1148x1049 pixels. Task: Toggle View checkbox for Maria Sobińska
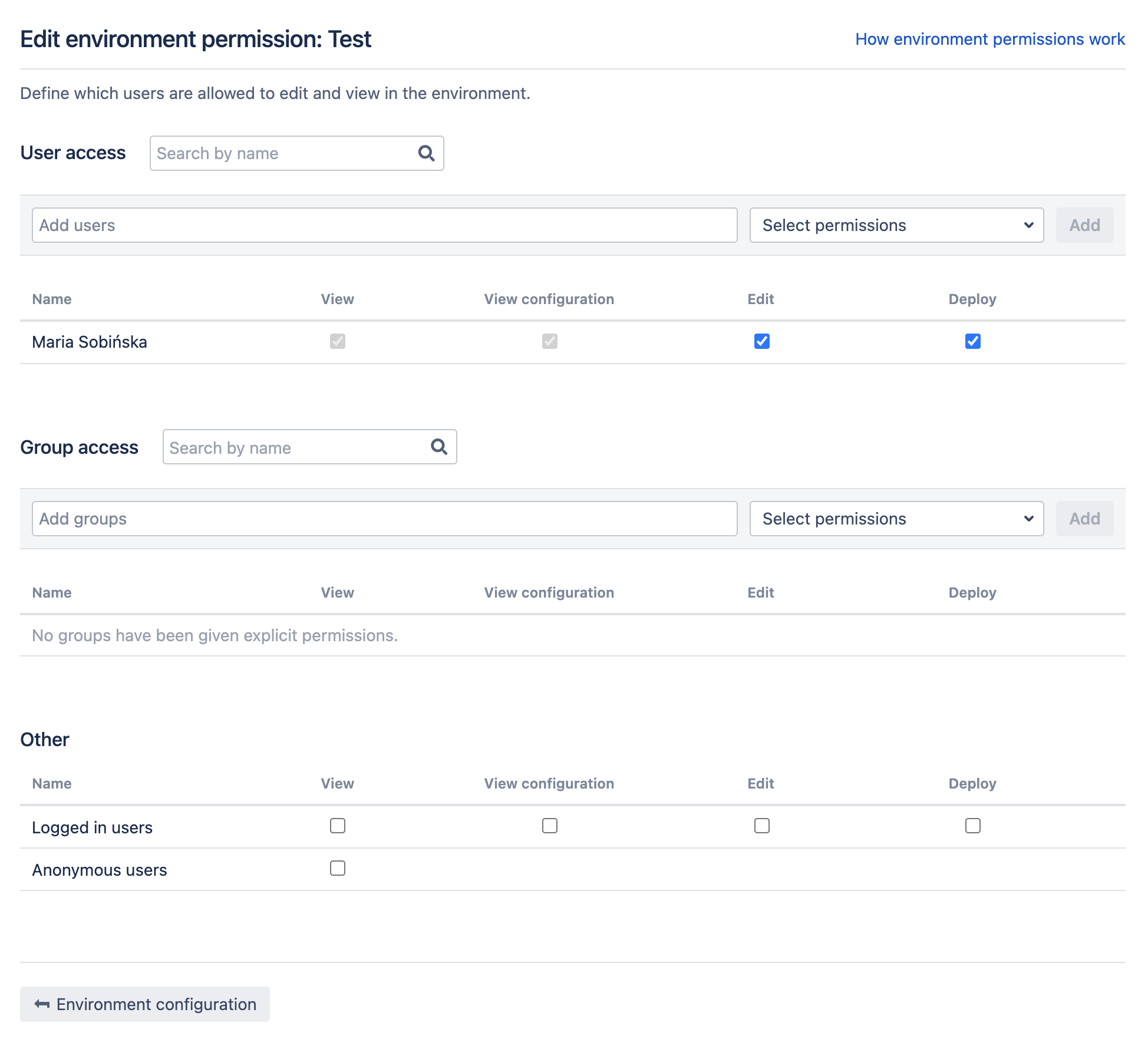338,341
